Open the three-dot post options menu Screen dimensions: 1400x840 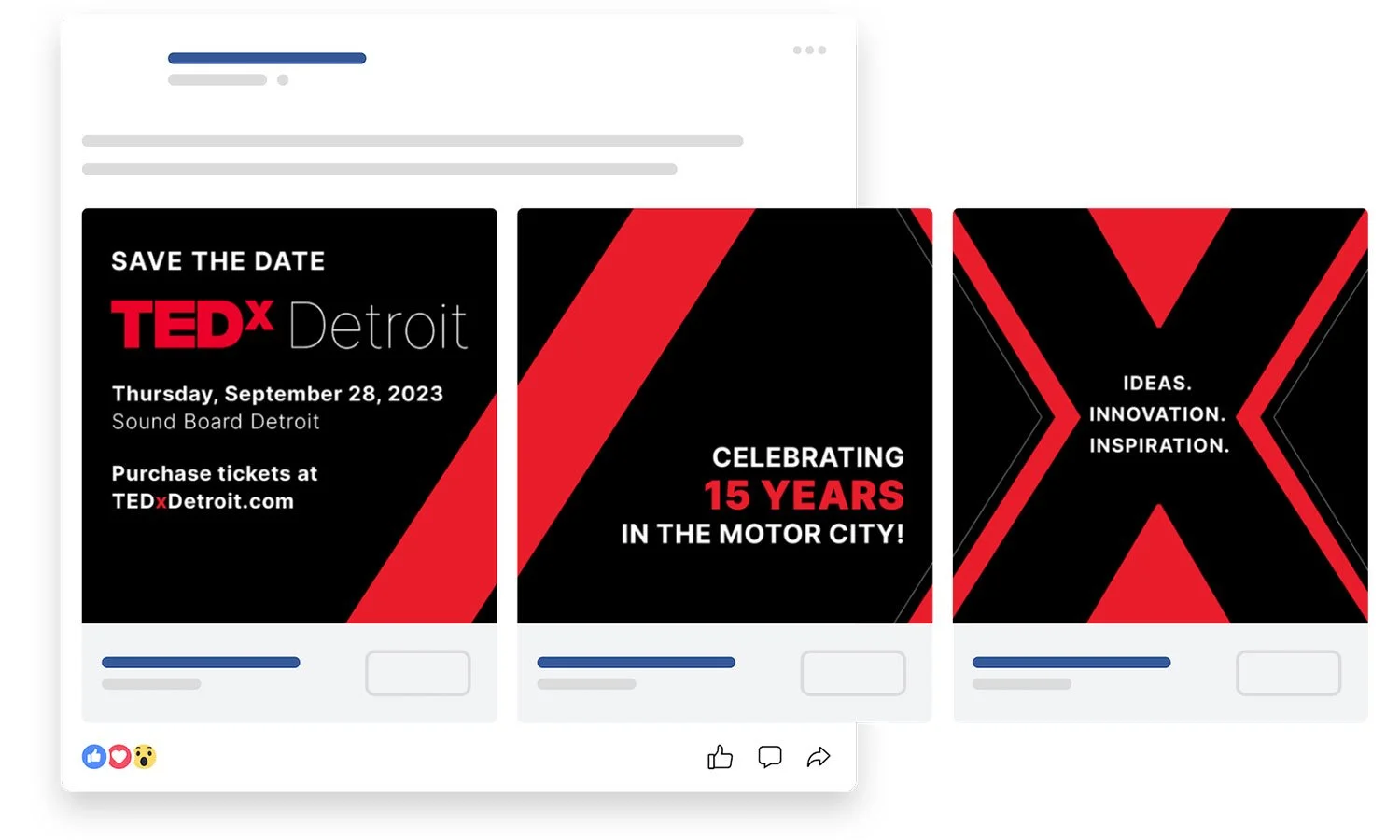point(809,50)
